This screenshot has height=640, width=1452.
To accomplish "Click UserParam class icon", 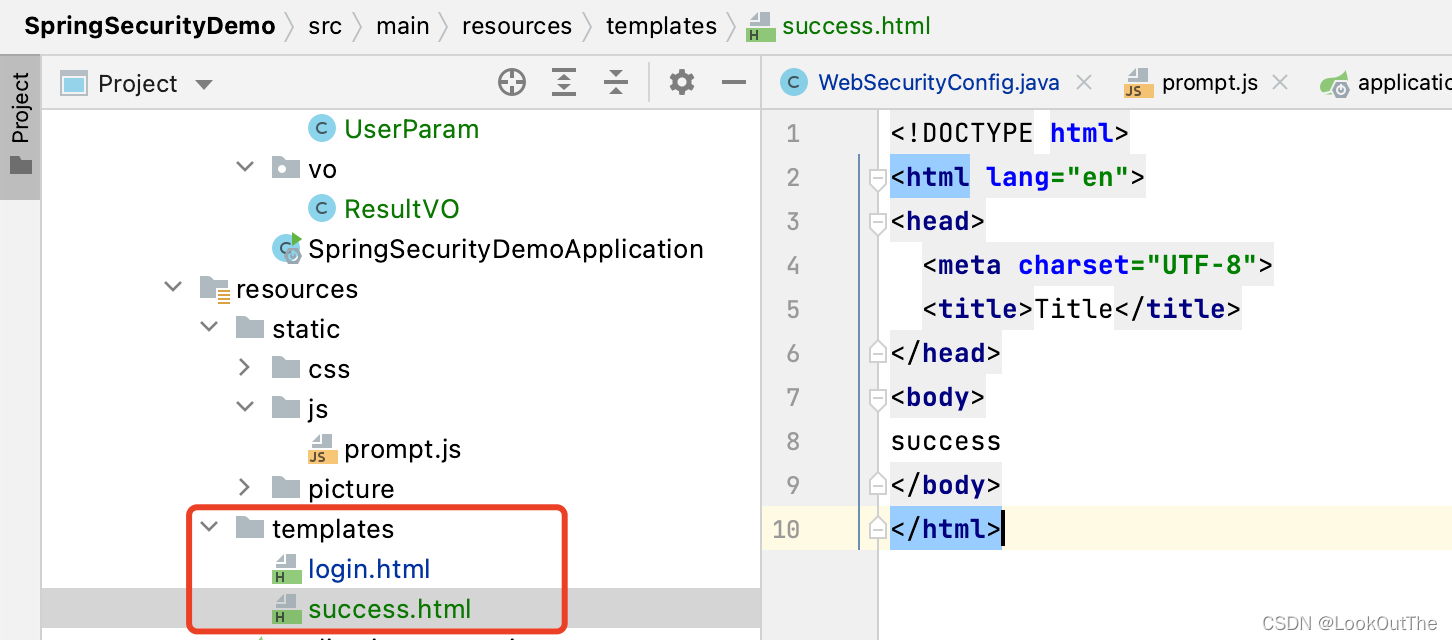I will point(321,128).
